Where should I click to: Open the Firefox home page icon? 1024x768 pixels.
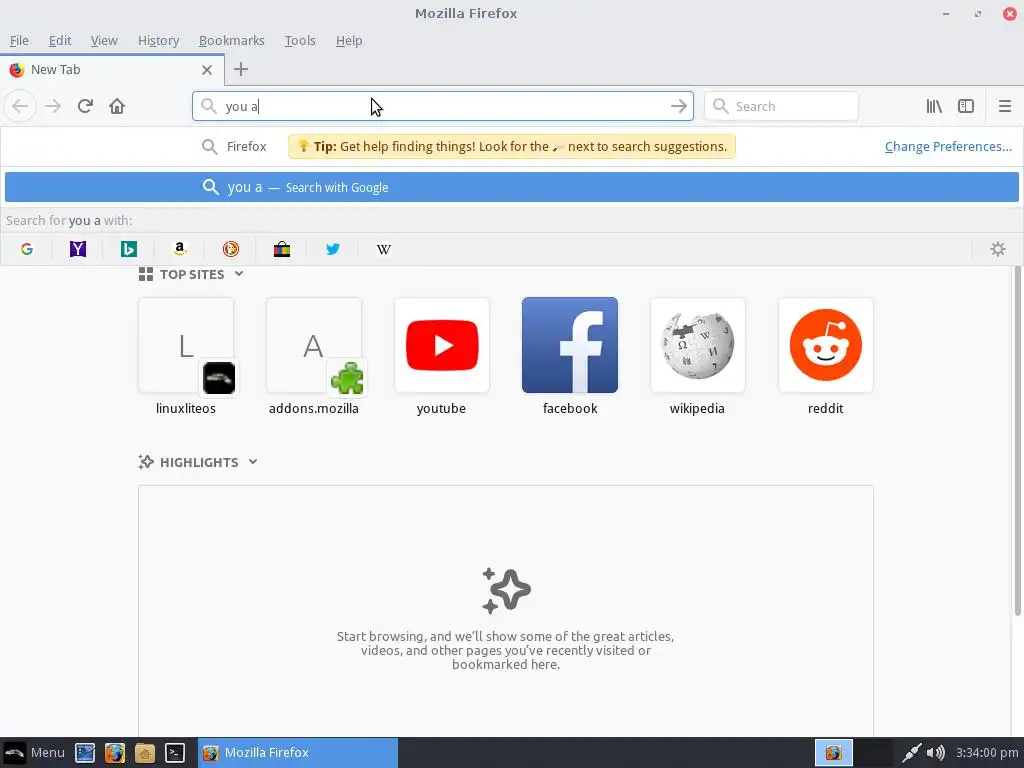coord(117,106)
